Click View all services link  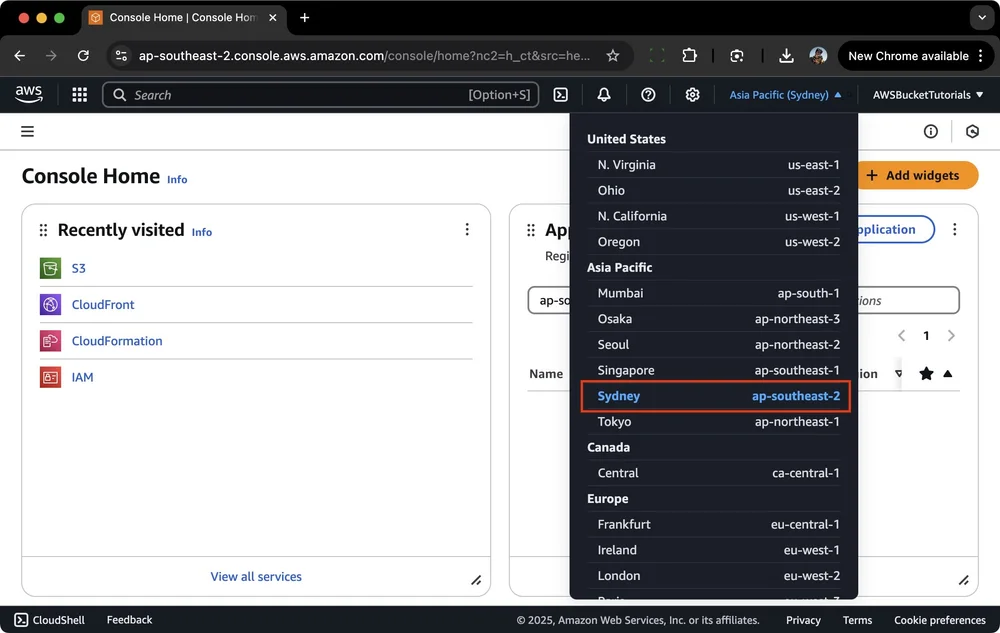pyautogui.click(x=256, y=576)
